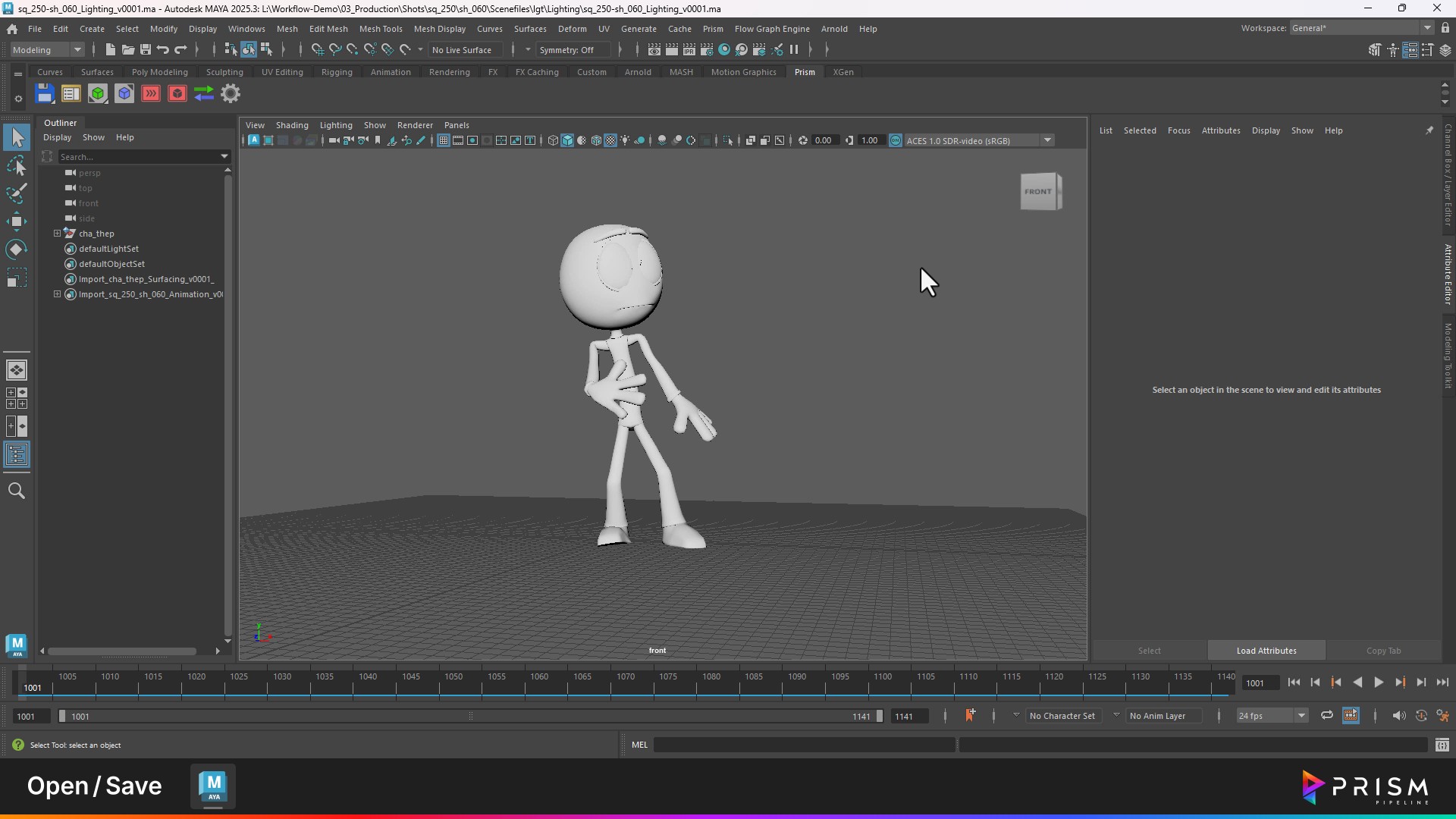Image resolution: width=1456 pixels, height=819 pixels.
Task: Toggle loop playback mode
Action: [1326, 715]
